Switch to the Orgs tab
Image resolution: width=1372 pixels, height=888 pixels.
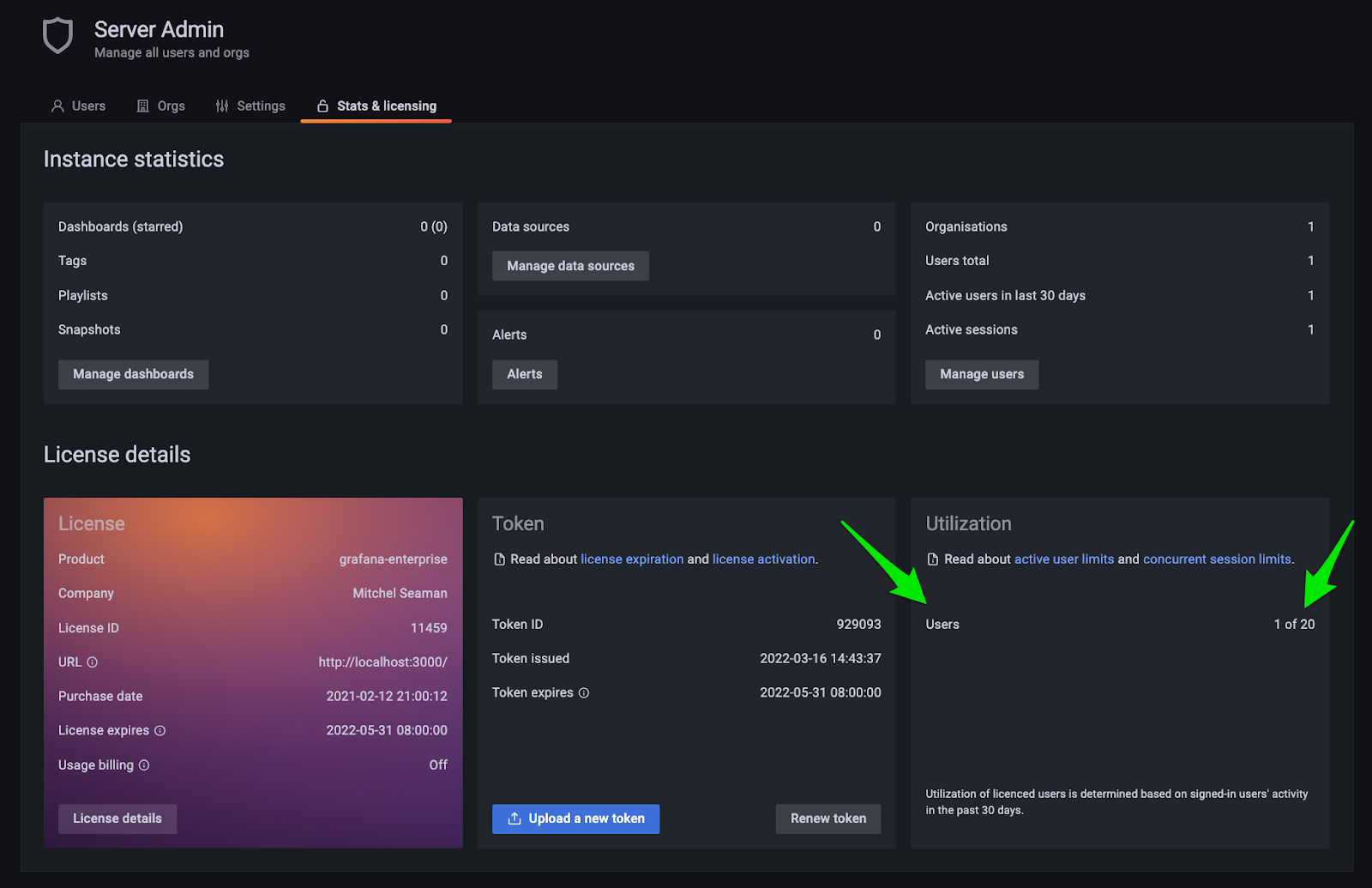161,106
